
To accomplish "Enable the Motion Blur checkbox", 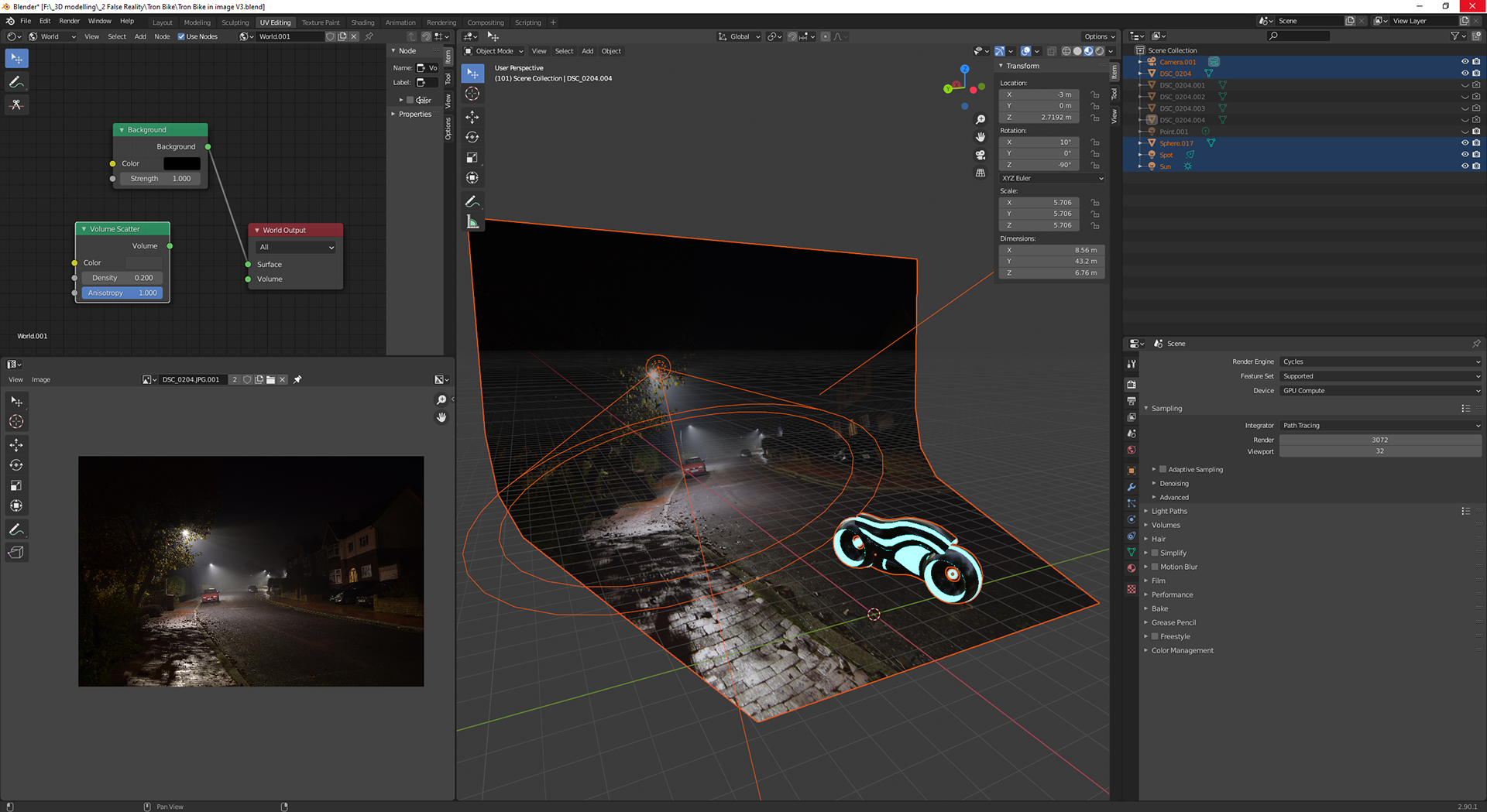I will (1155, 567).
